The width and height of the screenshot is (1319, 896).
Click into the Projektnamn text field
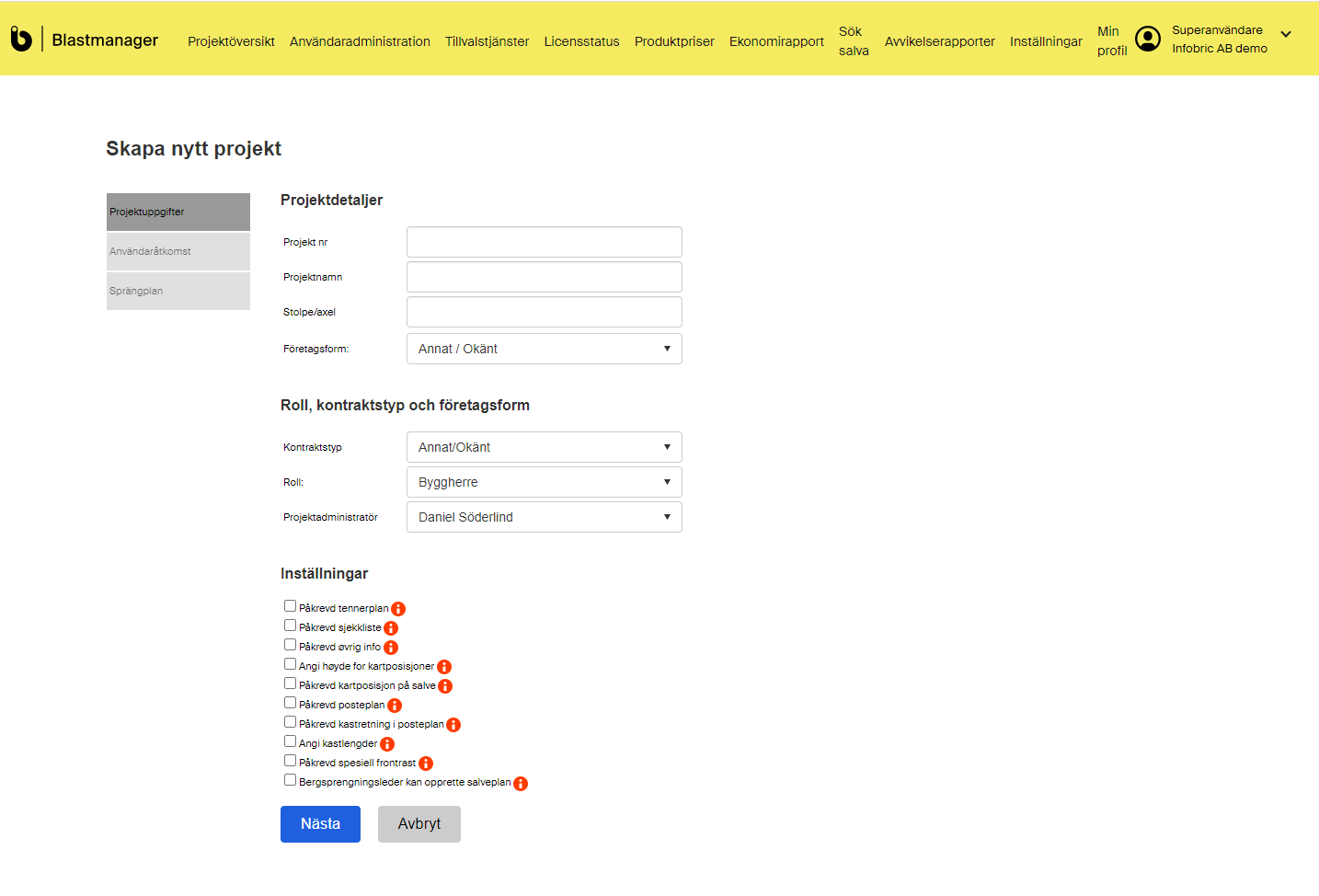click(545, 277)
